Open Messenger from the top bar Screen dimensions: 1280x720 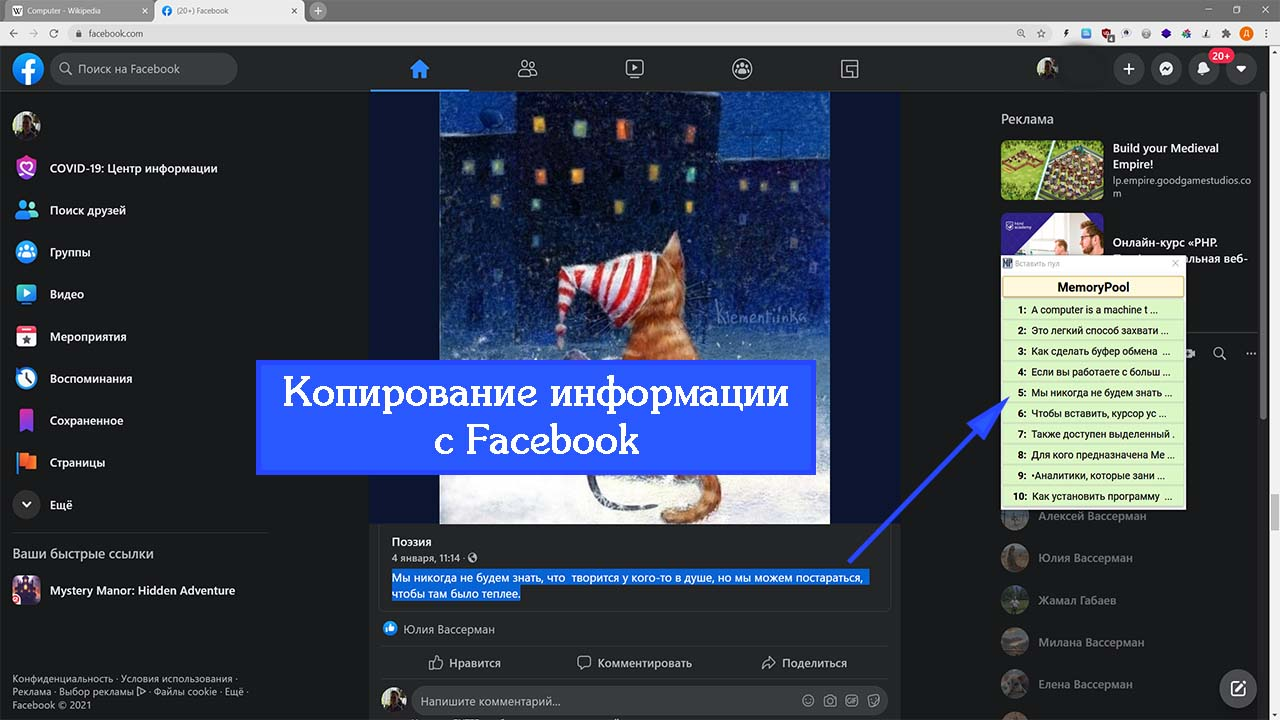coord(1166,68)
